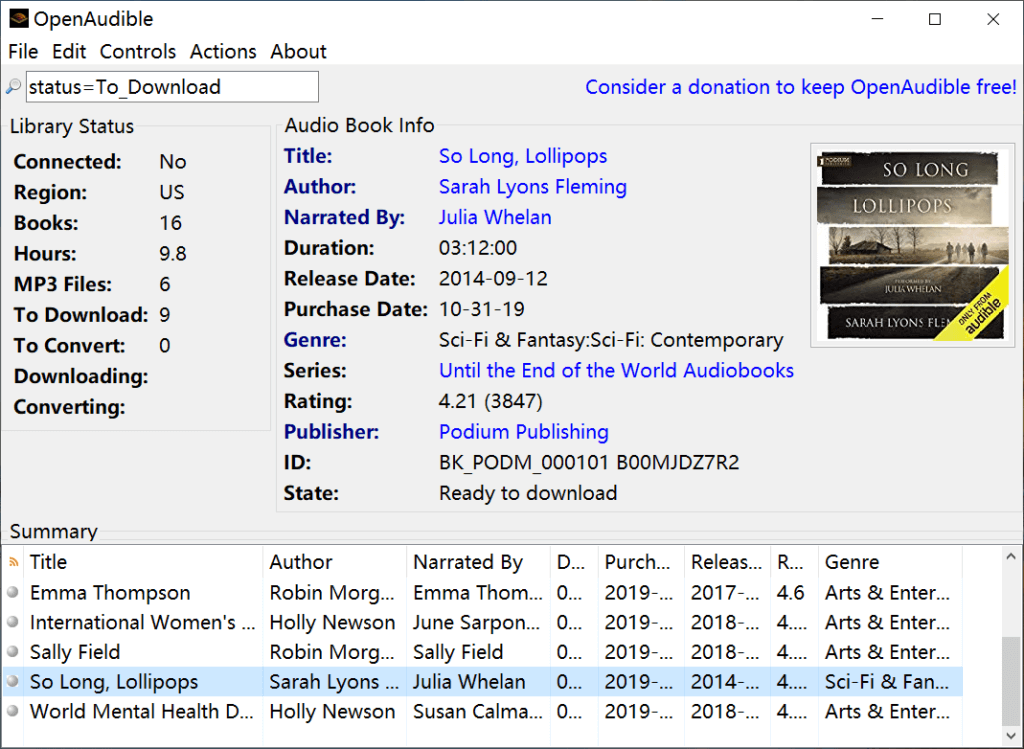The image size is (1024, 749).
Task: Sort by the Purch... column header
Action: coord(641,562)
